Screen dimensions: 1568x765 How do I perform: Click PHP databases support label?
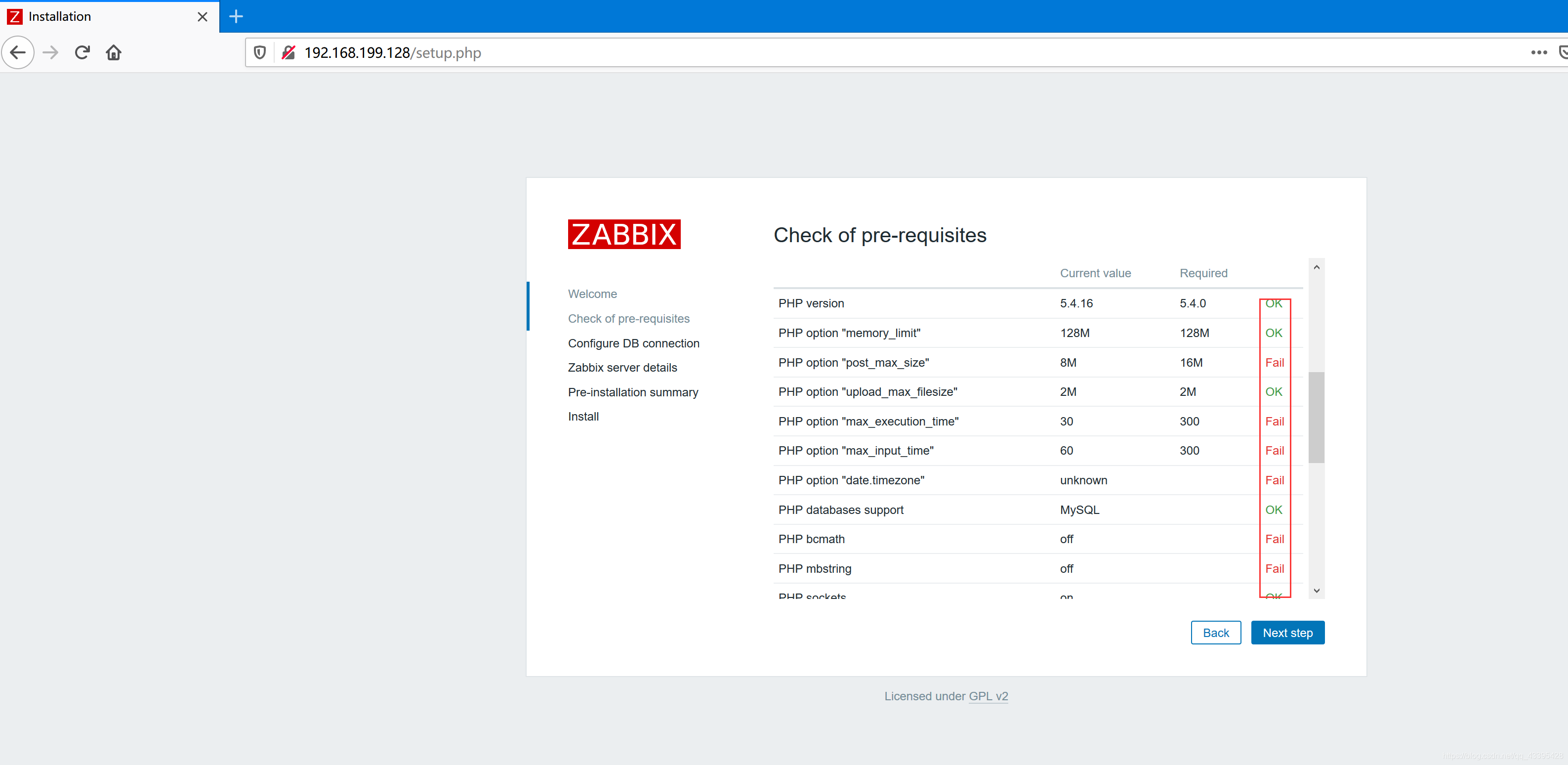(841, 510)
